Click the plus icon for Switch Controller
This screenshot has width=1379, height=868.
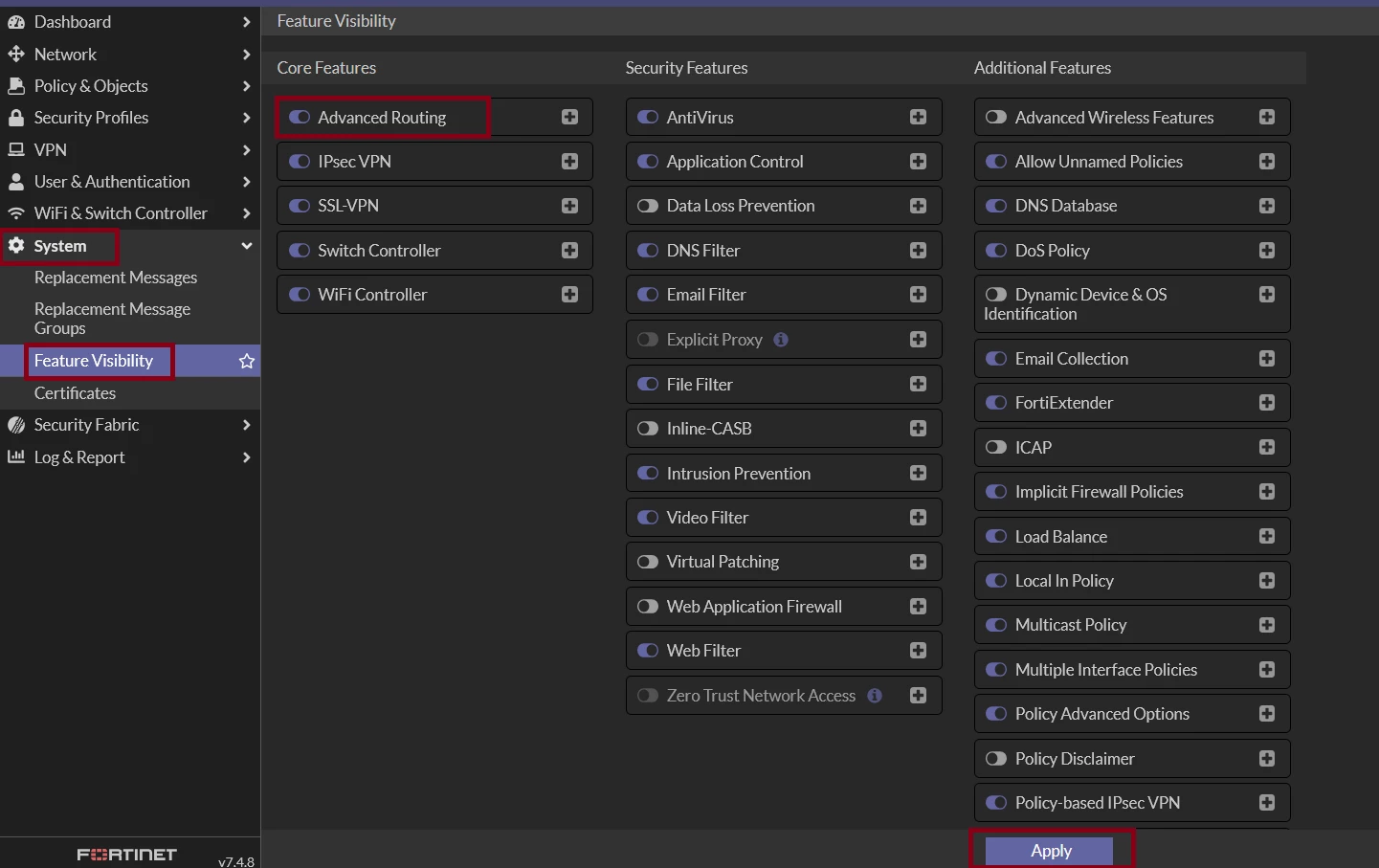click(x=570, y=251)
